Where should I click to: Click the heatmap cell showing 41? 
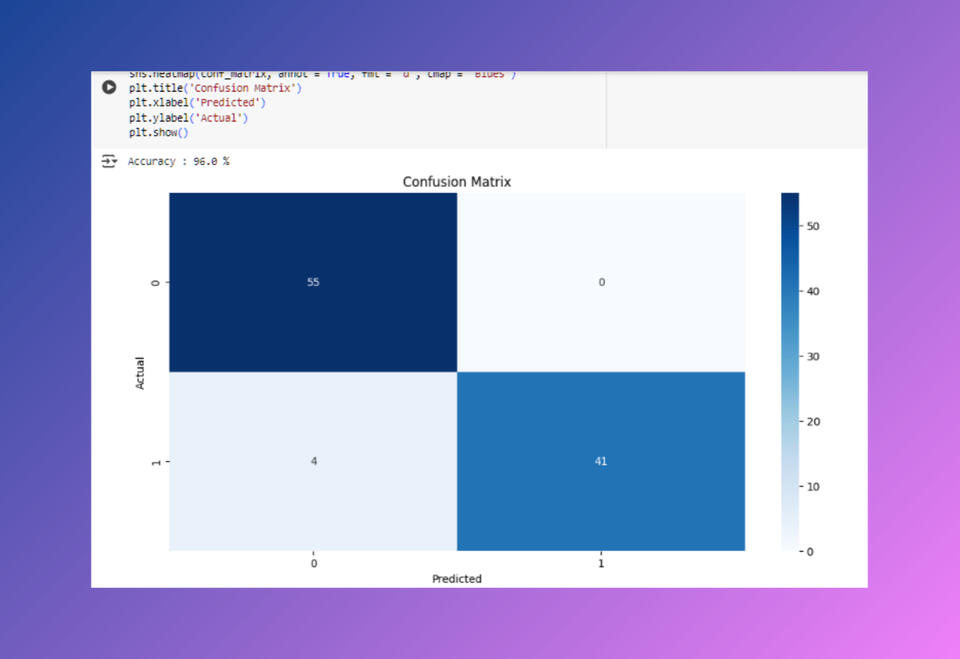(x=600, y=461)
